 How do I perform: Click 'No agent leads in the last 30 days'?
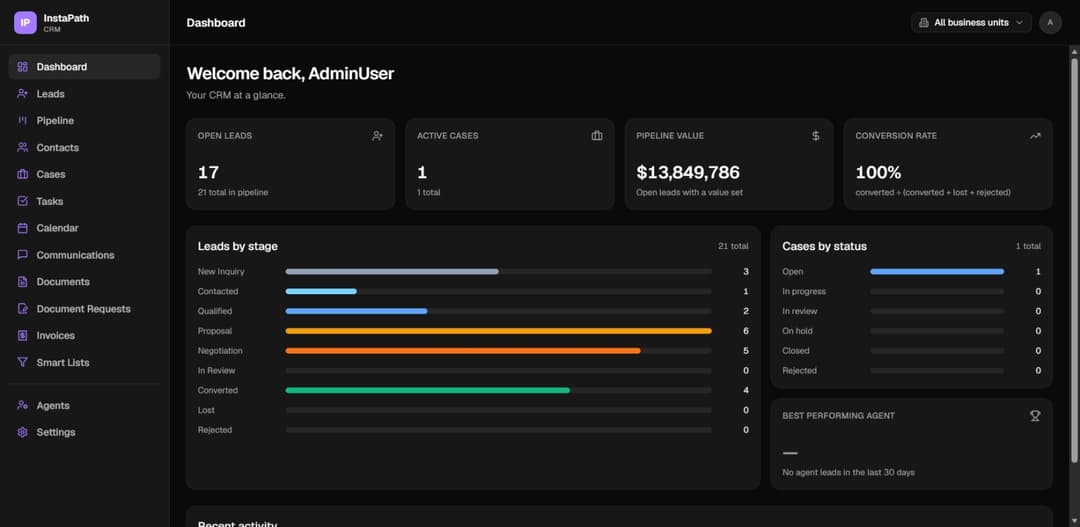[849, 473]
